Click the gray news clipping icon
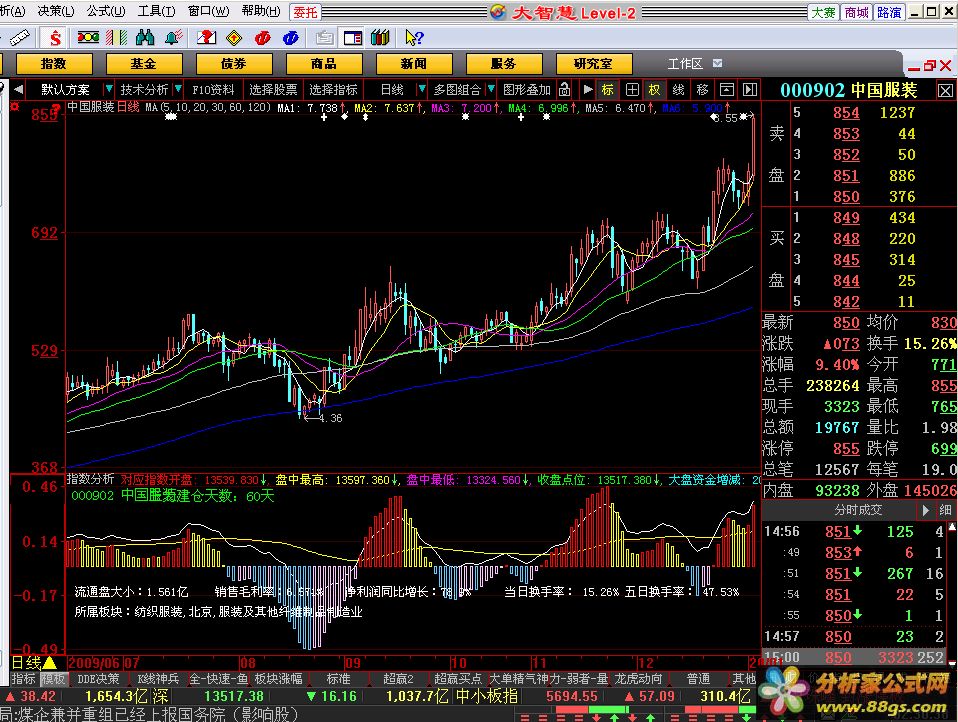 [x=324, y=38]
